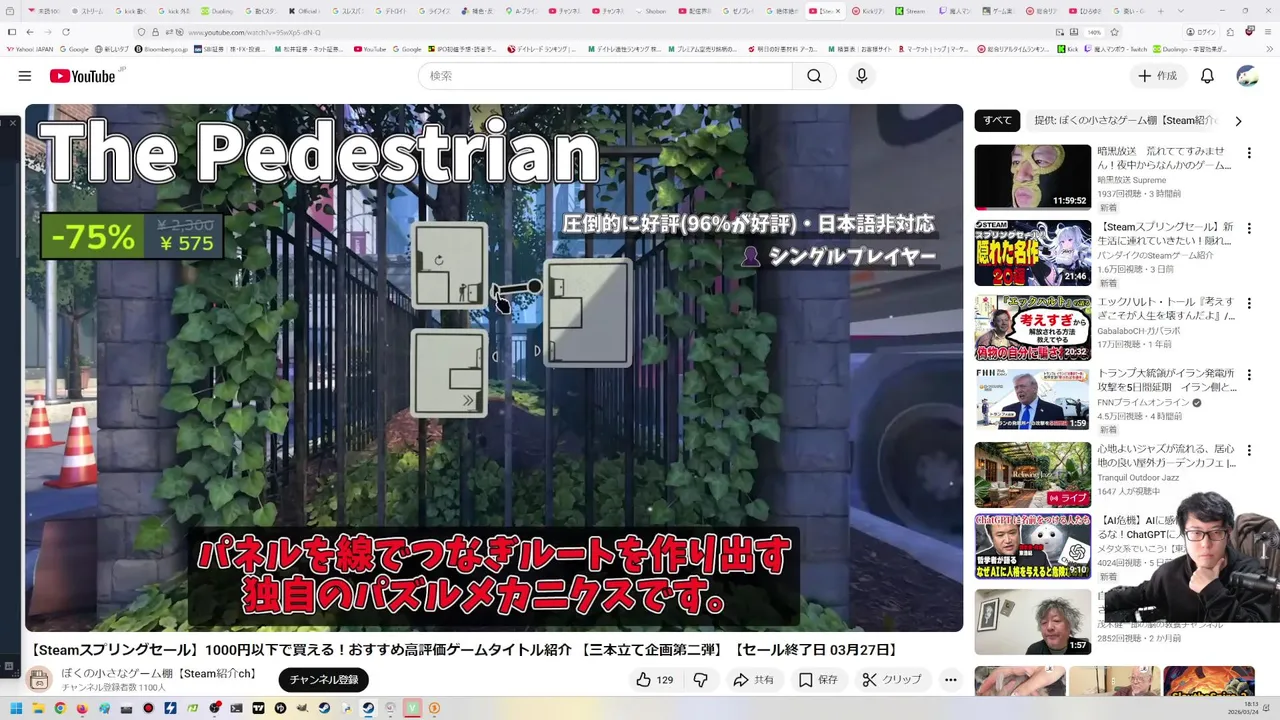
Task: Open options for jazz live stream
Action: (x=1248, y=451)
